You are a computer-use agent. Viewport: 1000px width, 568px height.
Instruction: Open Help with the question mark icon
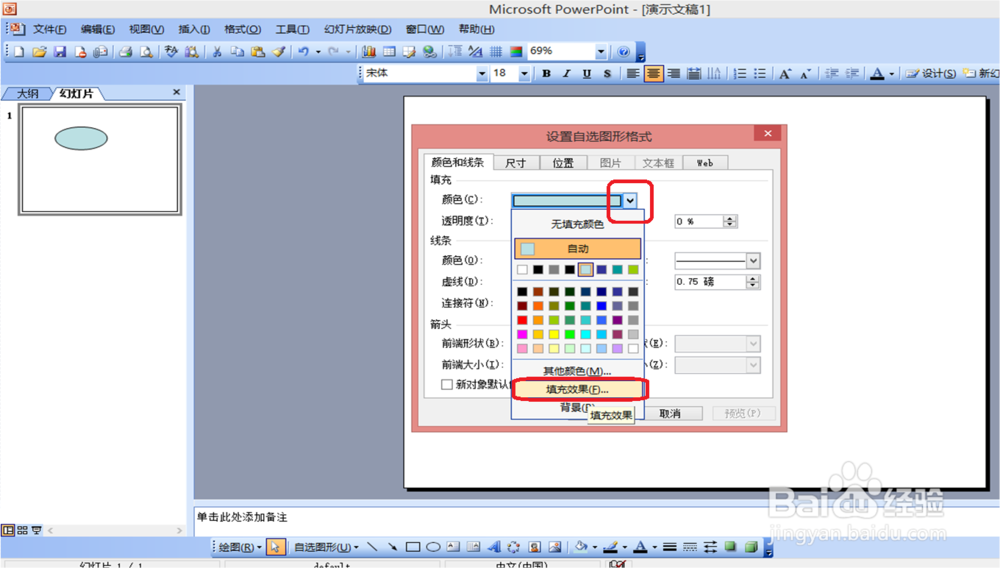tap(624, 52)
